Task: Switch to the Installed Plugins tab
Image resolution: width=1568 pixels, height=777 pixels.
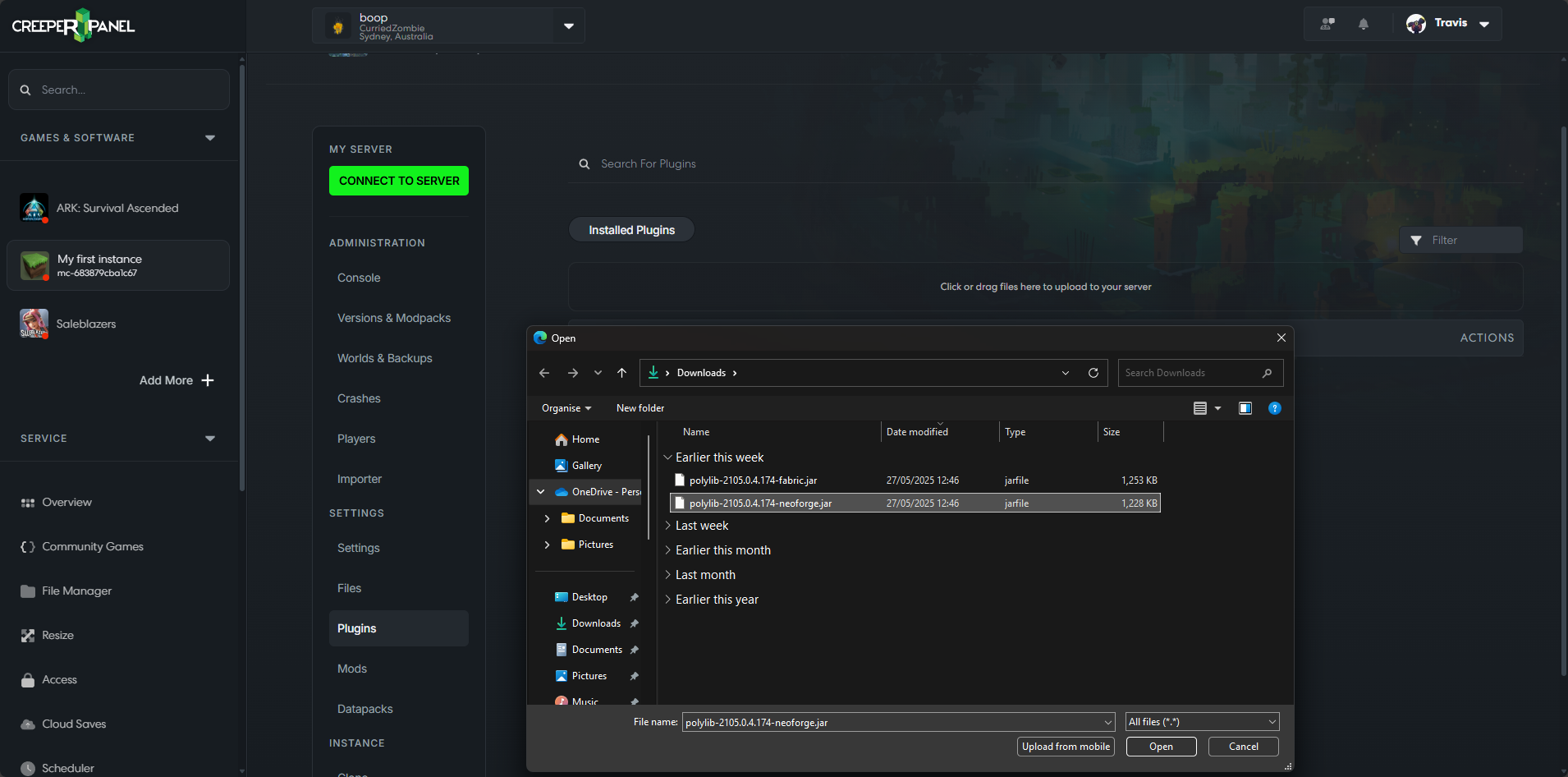Action: (x=631, y=230)
